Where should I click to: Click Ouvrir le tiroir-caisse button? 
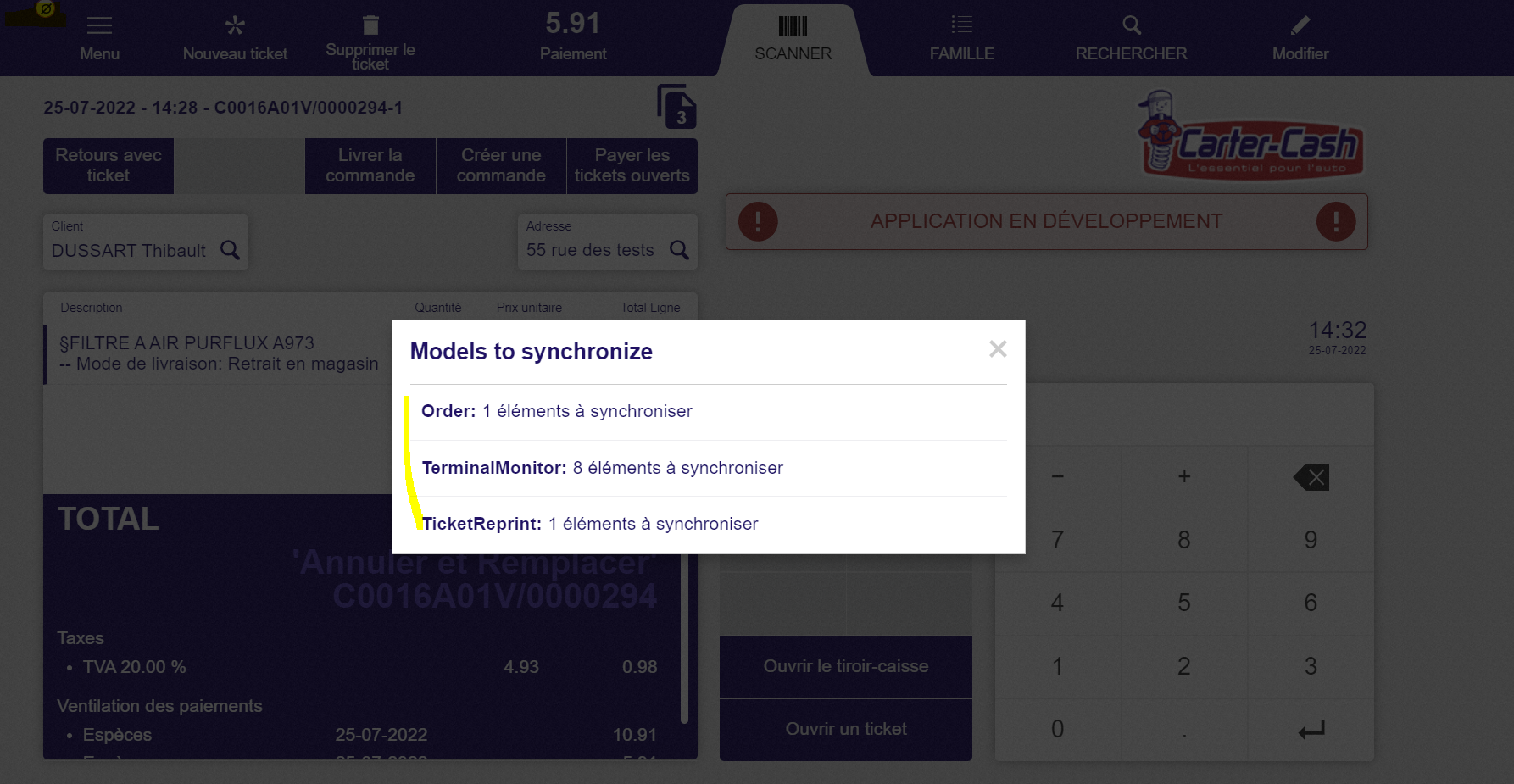[845, 666]
